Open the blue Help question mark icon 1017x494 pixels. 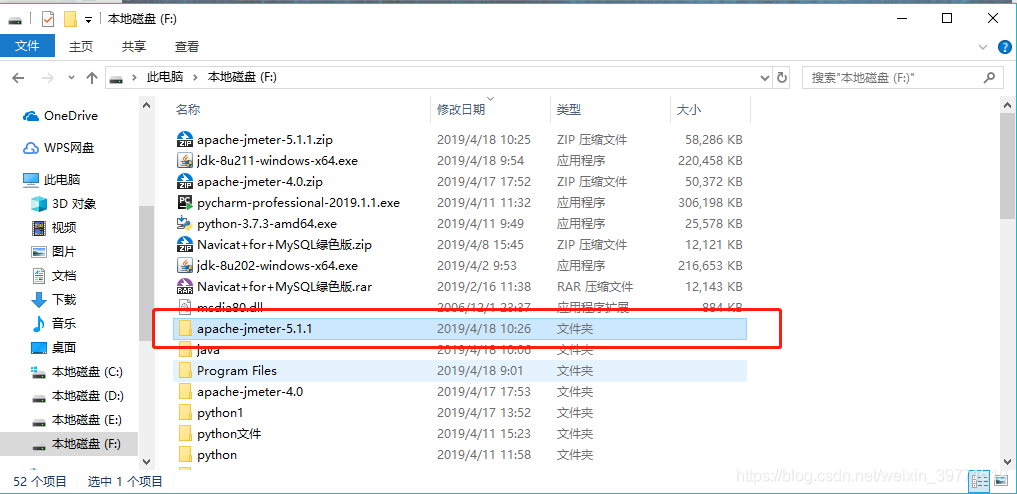pyautogui.click(x=1004, y=47)
